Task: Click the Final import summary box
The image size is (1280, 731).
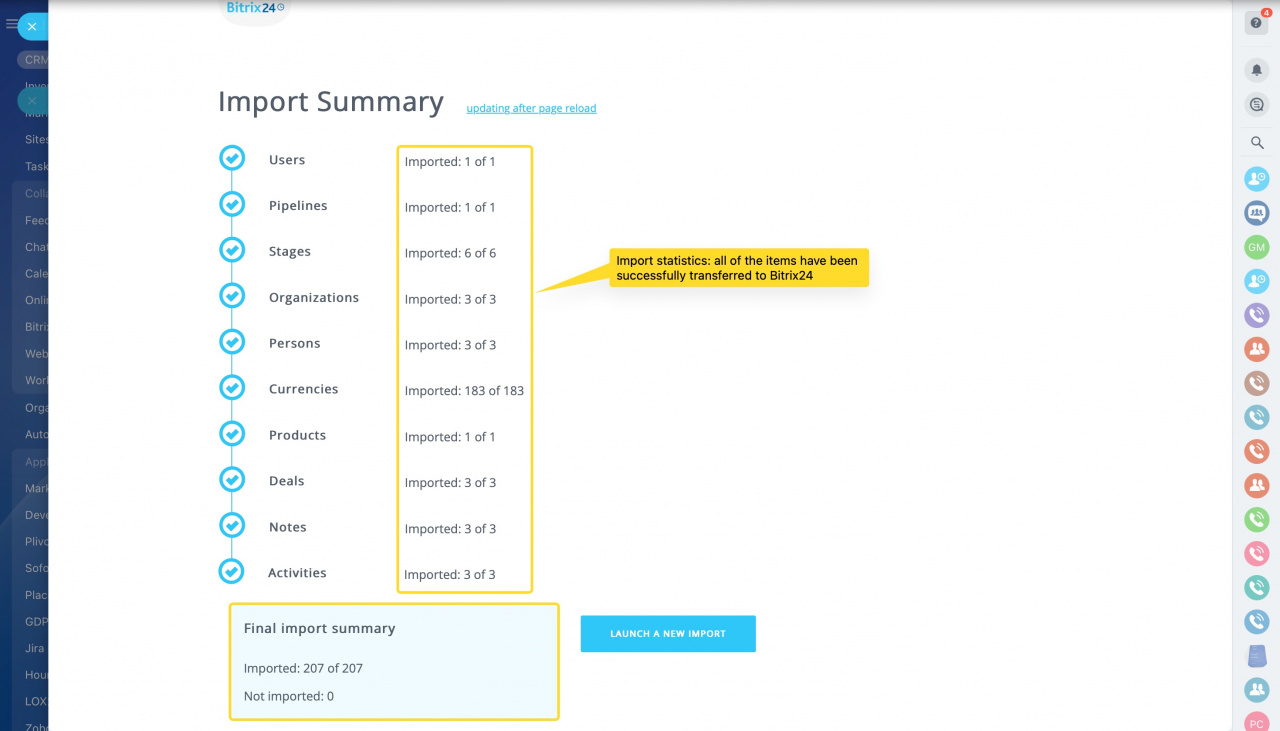Action: click(x=394, y=661)
